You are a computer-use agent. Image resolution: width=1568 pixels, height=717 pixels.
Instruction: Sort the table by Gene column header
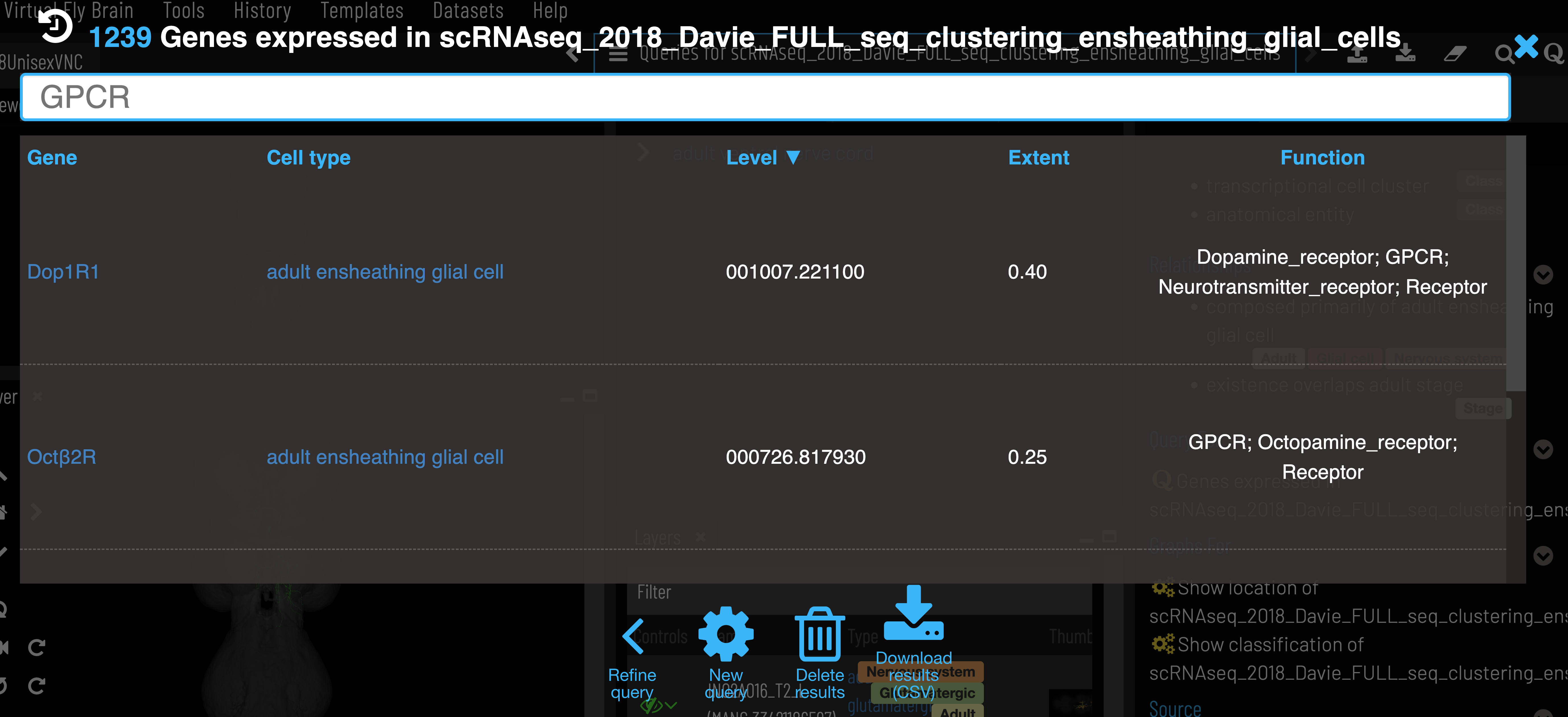pos(52,158)
